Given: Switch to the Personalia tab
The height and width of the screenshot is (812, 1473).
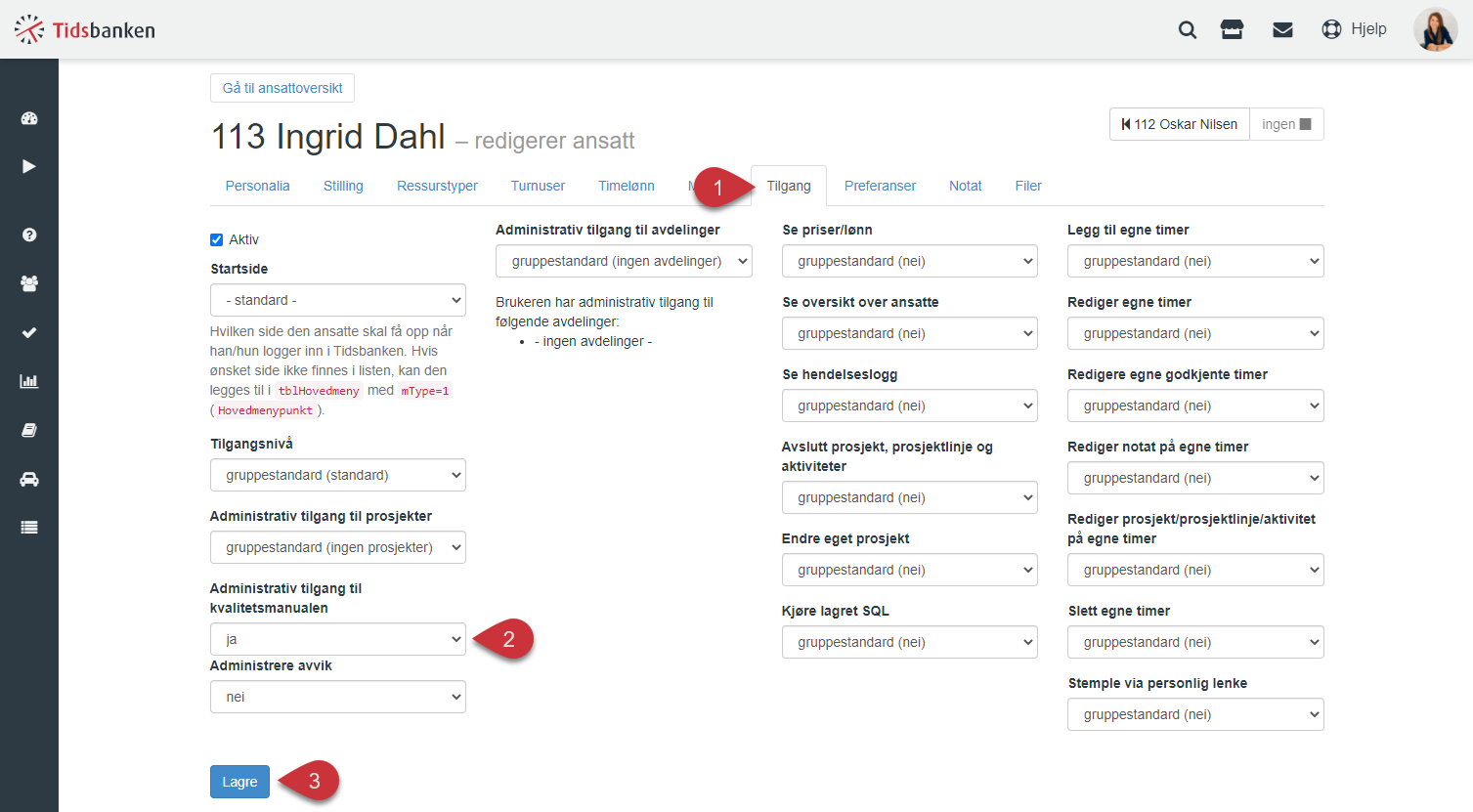Looking at the screenshot, I should (x=258, y=186).
